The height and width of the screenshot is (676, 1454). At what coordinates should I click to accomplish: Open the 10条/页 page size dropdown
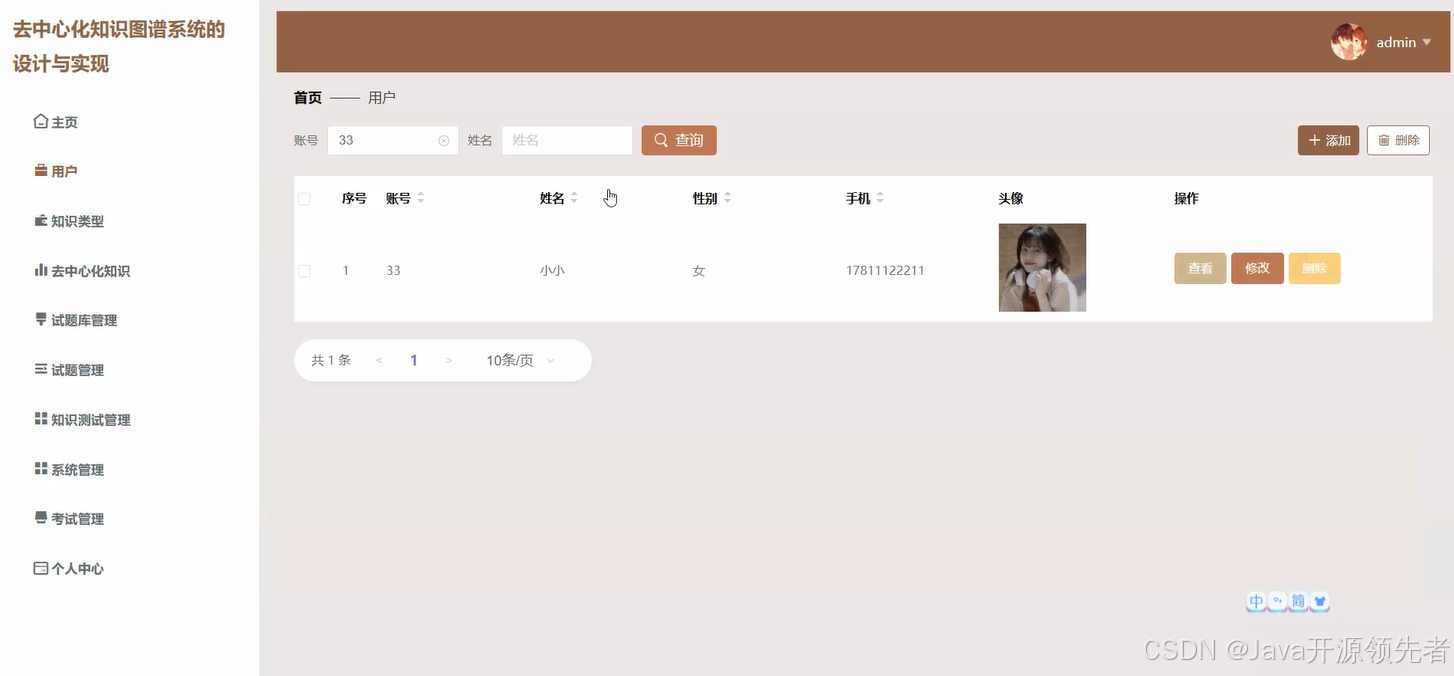click(x=516, y=360)
